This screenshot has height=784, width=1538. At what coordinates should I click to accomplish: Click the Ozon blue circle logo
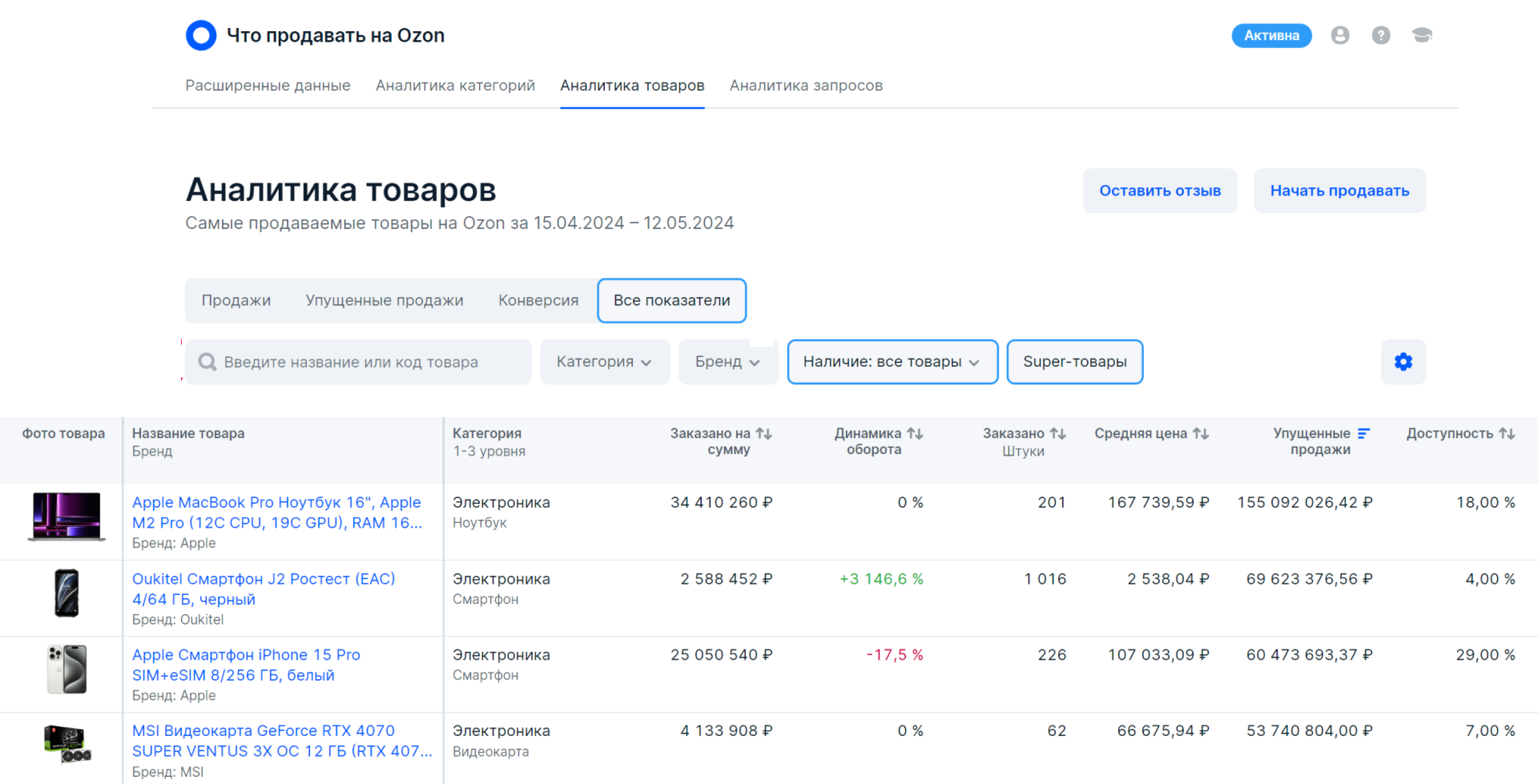coord(201,35)
